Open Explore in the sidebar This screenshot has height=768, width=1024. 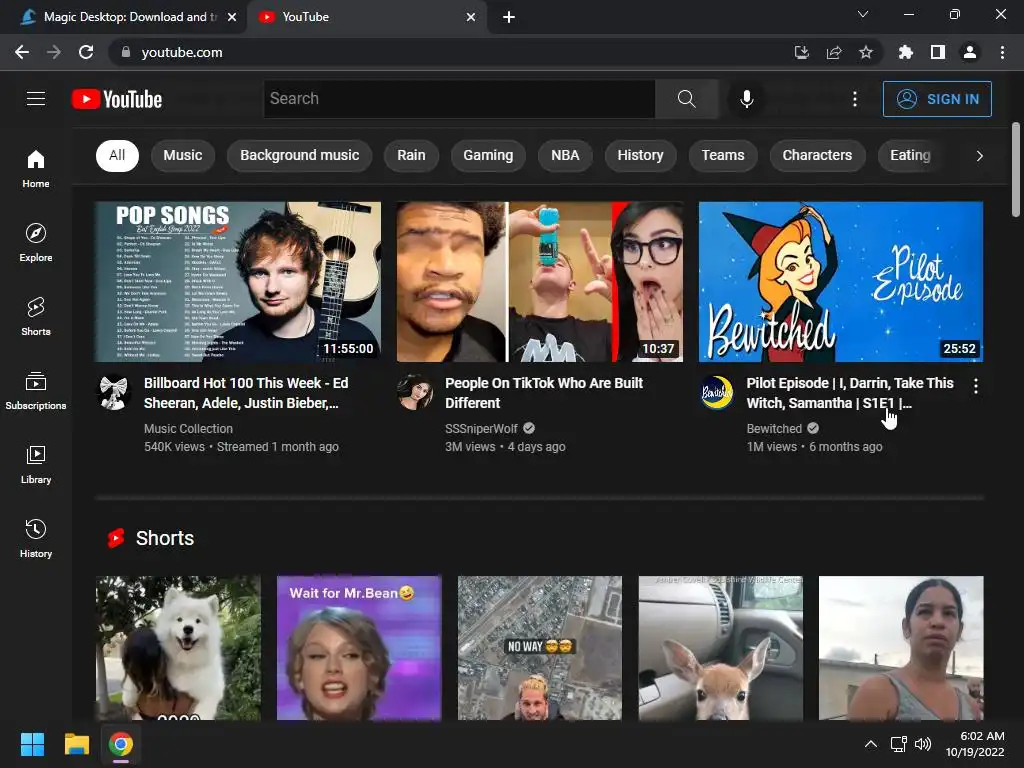[x=36, y=242]
